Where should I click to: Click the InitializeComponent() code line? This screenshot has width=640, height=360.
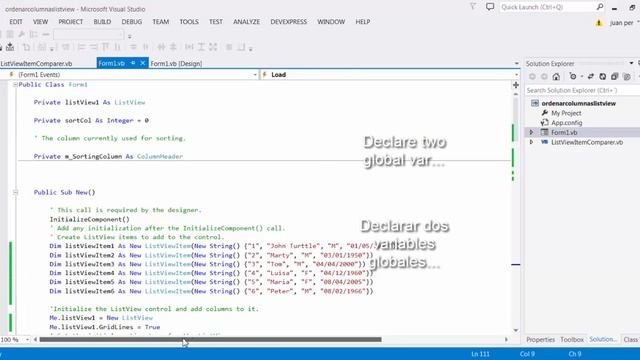[x=89, y=219]
